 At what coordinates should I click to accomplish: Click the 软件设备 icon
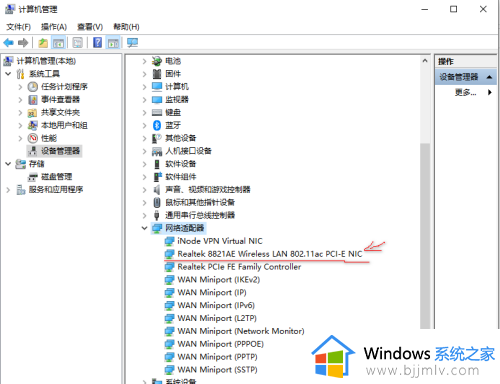click(x=157, y=164)
